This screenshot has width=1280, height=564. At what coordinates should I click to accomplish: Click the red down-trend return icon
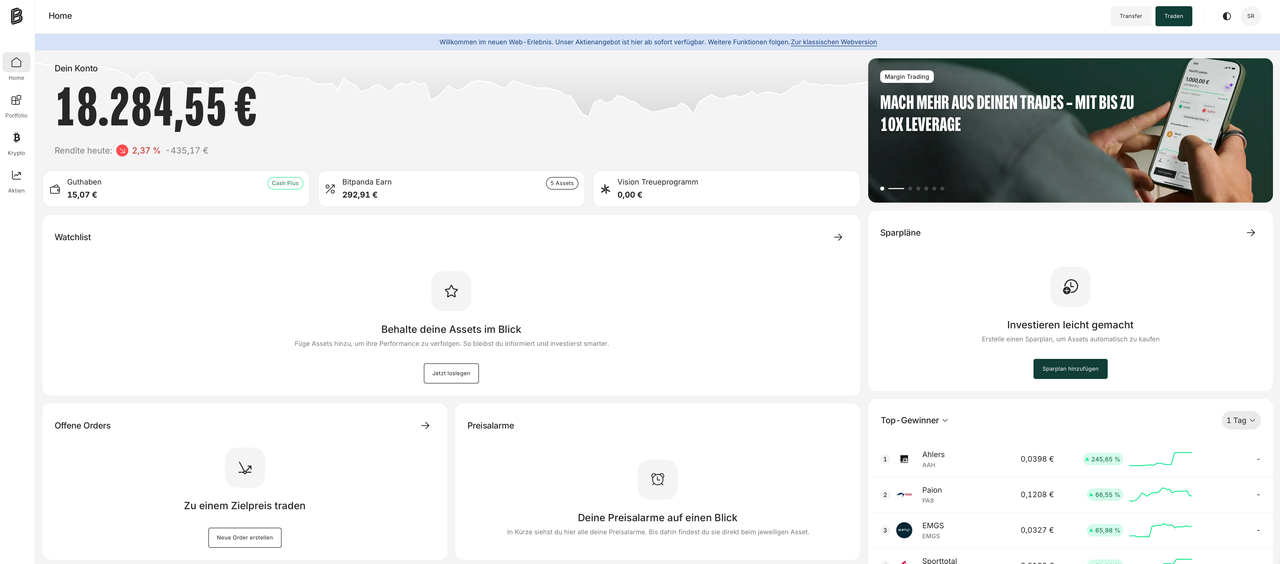point(122,151)
